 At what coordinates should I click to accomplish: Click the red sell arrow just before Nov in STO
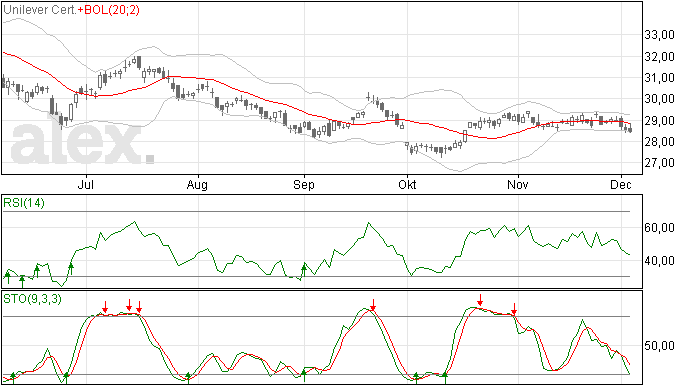514,309
